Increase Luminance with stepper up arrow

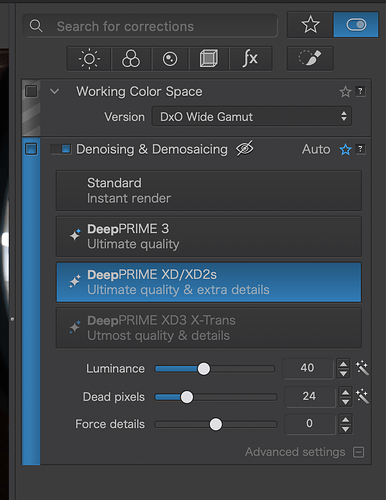(x=343, y=364)
